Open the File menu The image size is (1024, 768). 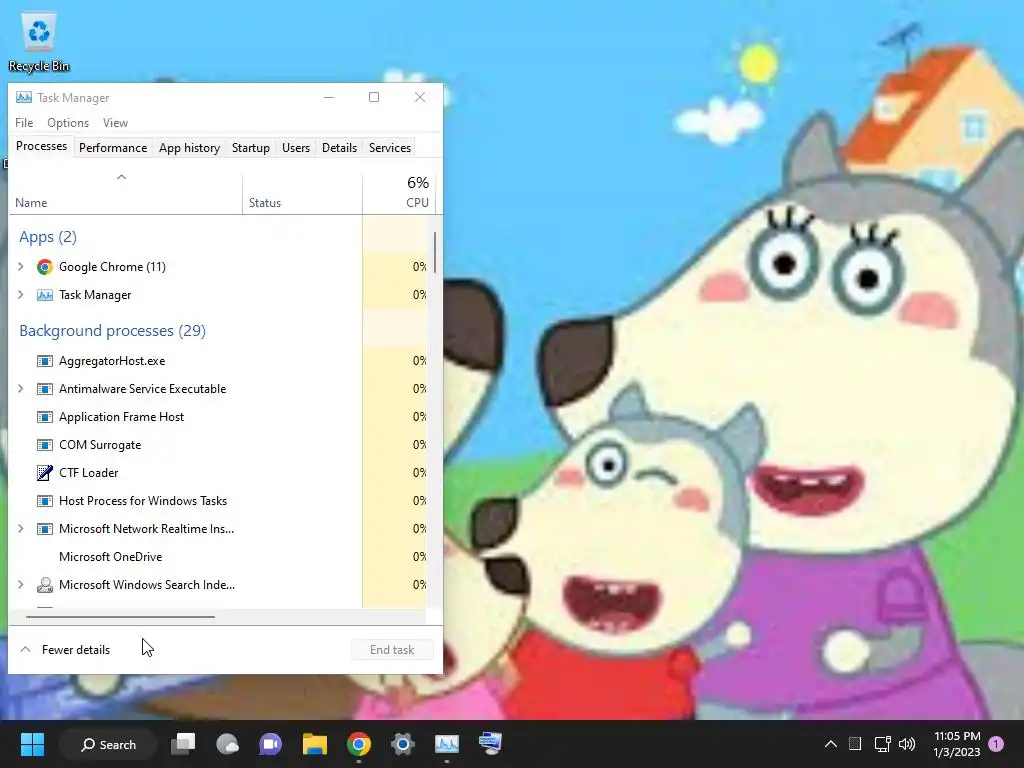click(24, 123)
